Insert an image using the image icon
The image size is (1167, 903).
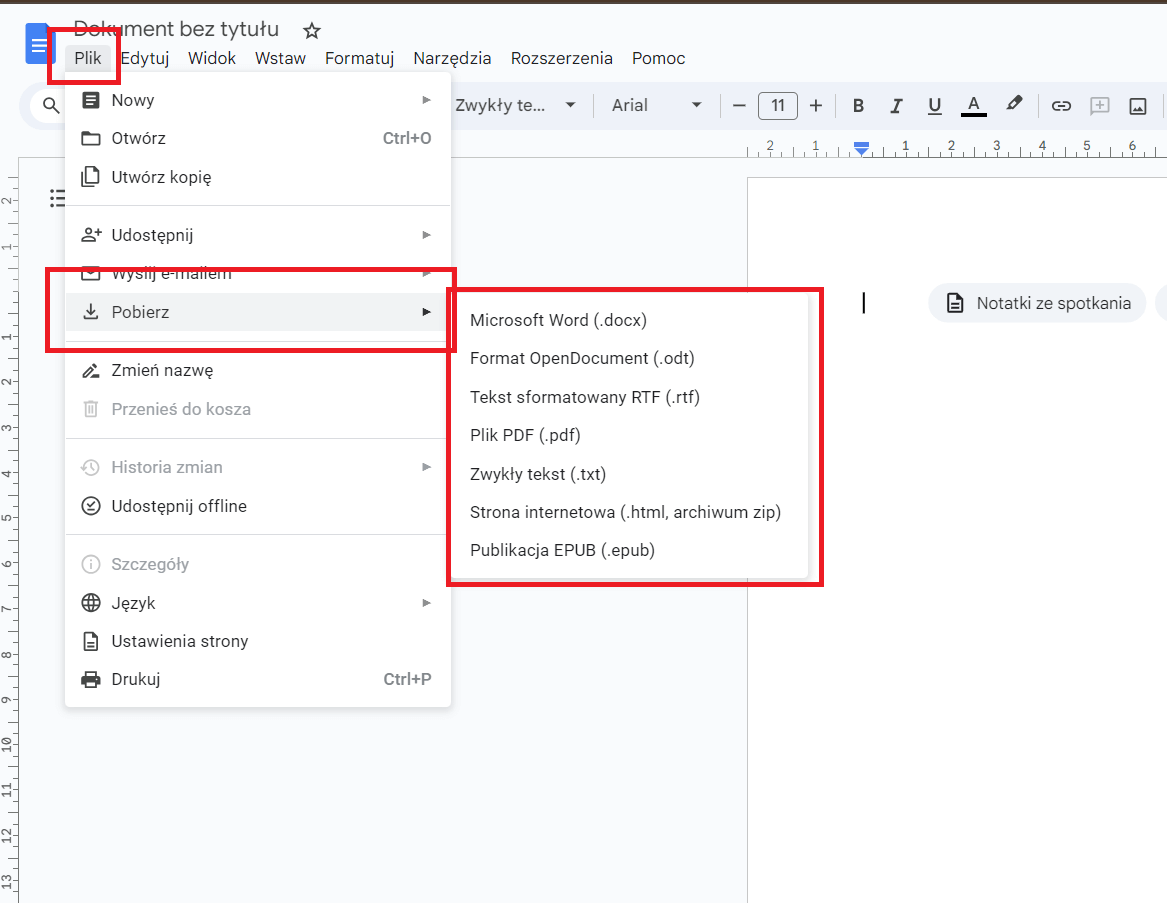point(1137,105)
